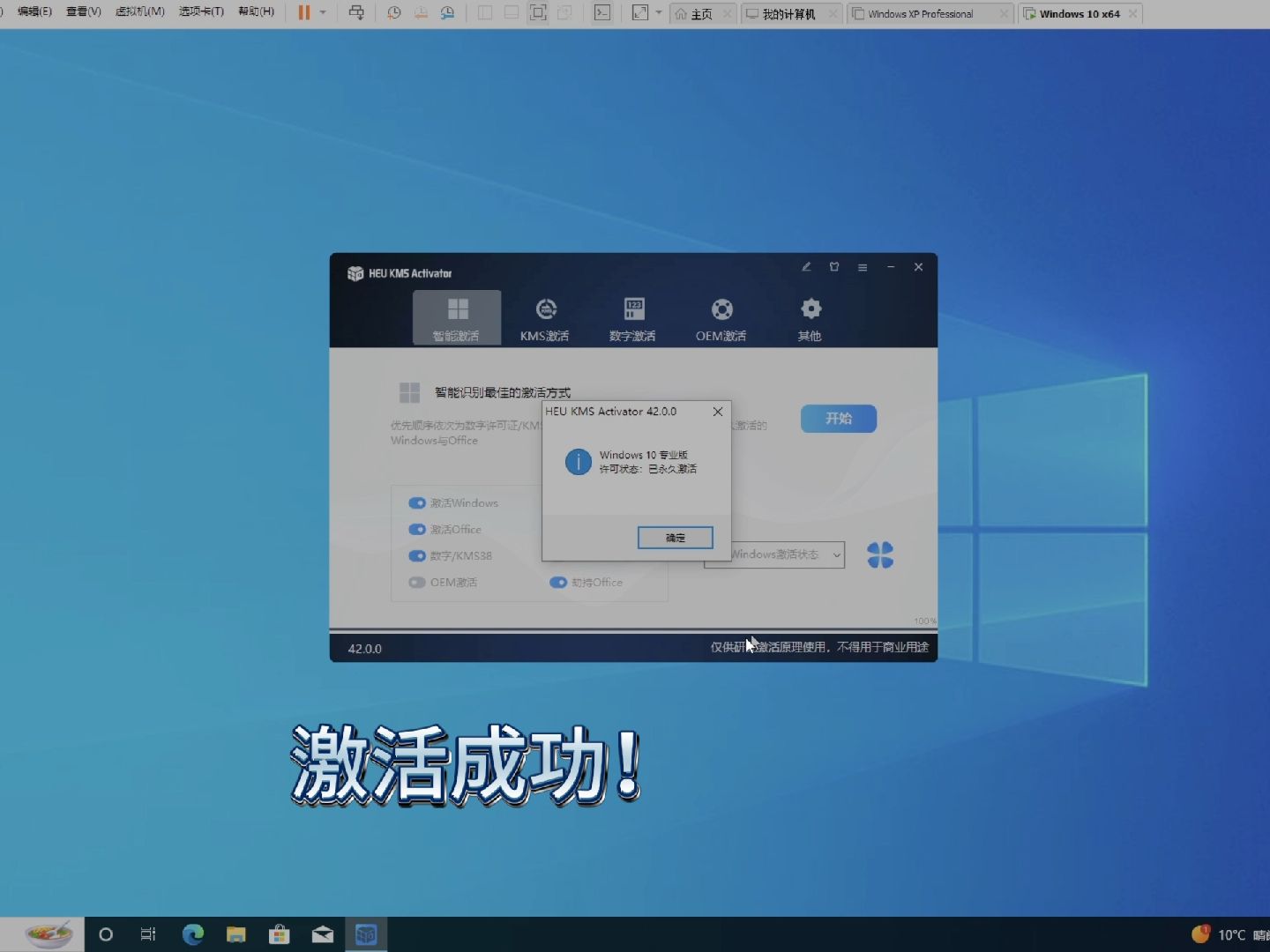Image resolution: width=1270 pixels, height=952 pixels.
Task: Open the hamburger menu in HEU KMS Activator
Action: coord(863,267)
